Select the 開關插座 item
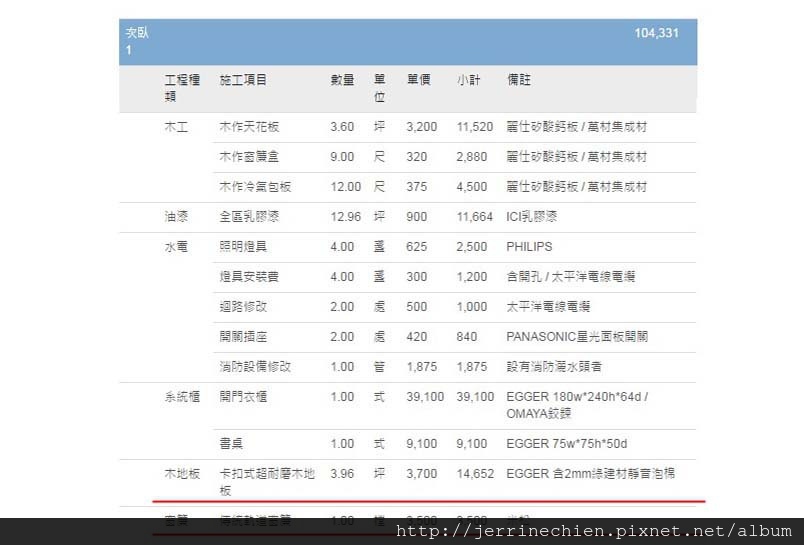Screen dimensions: 804x545 [x=243, y=336]
